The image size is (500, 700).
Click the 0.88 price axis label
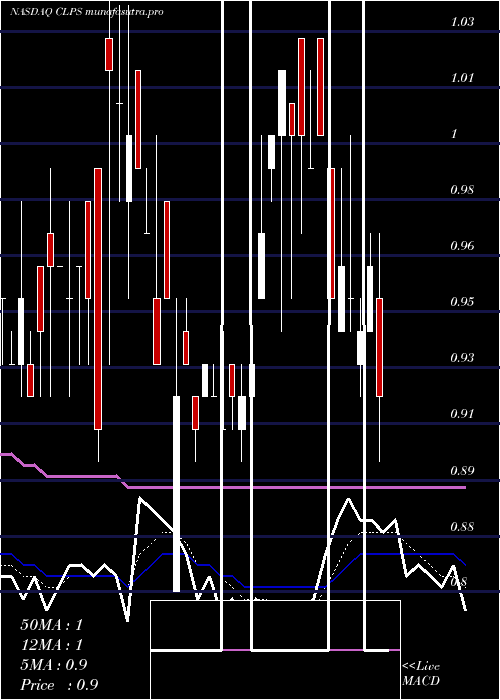(462, 526)
